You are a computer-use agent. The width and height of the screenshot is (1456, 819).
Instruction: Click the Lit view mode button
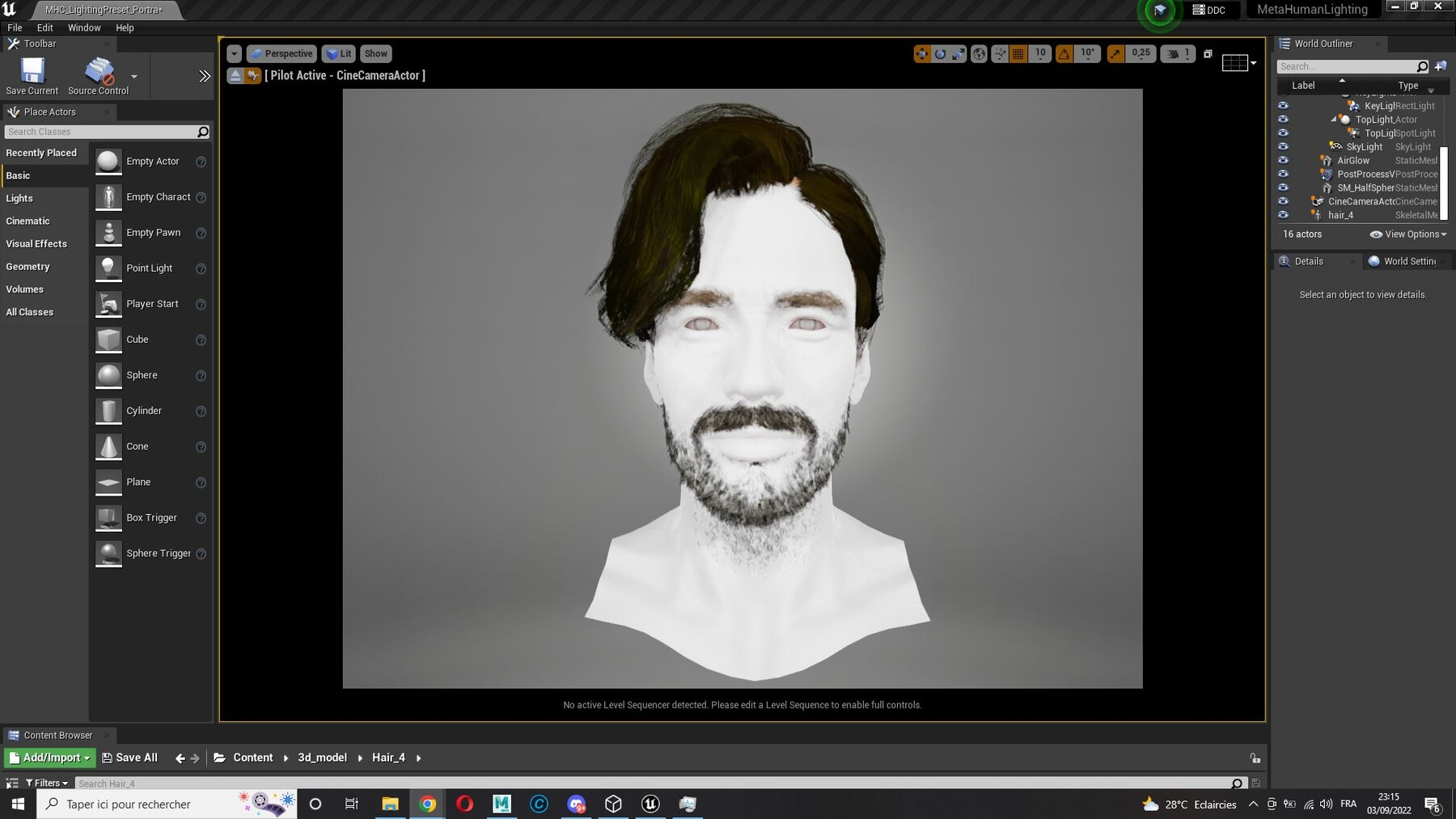click(339, 54)
